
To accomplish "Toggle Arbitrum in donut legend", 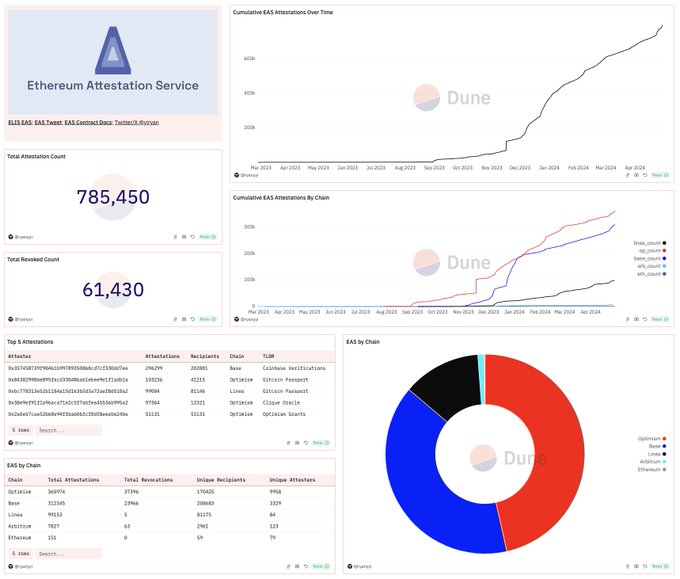I will (x=653, y=461).
